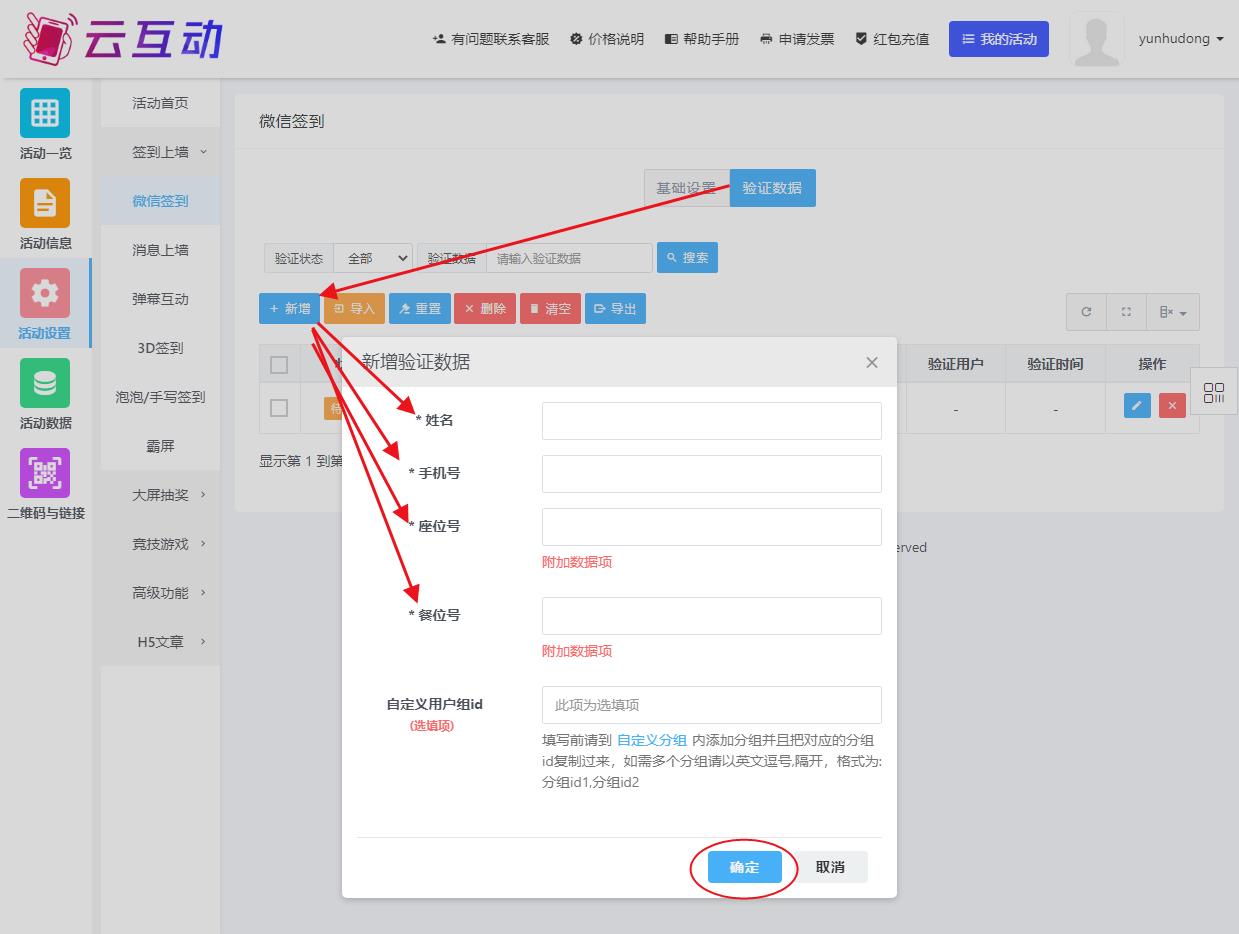This screenshot has width=1239, height=934.
Task: Open the 自定义分组 link
Action: coord(651,740)
